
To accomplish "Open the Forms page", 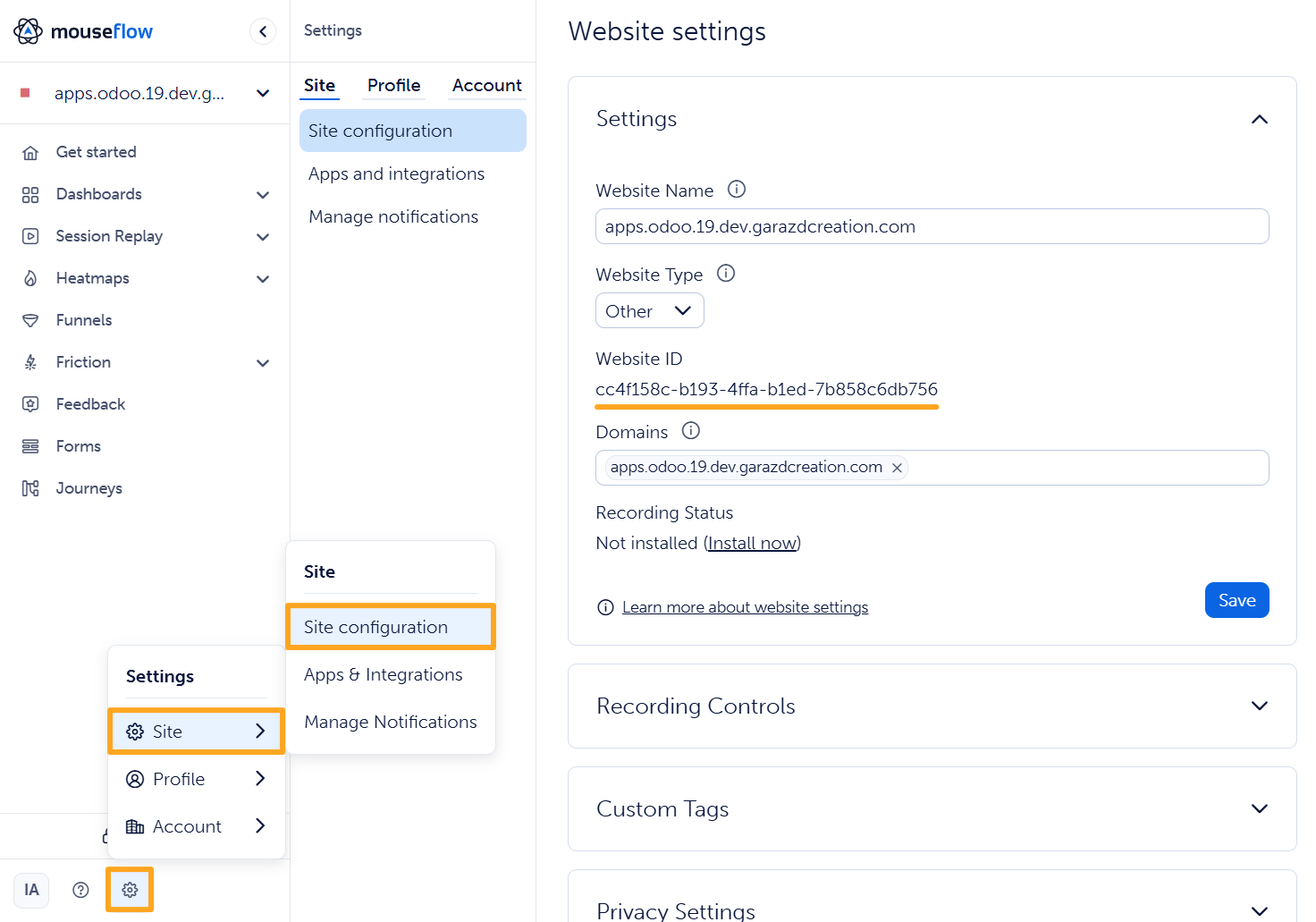I will tap(79, 446).
